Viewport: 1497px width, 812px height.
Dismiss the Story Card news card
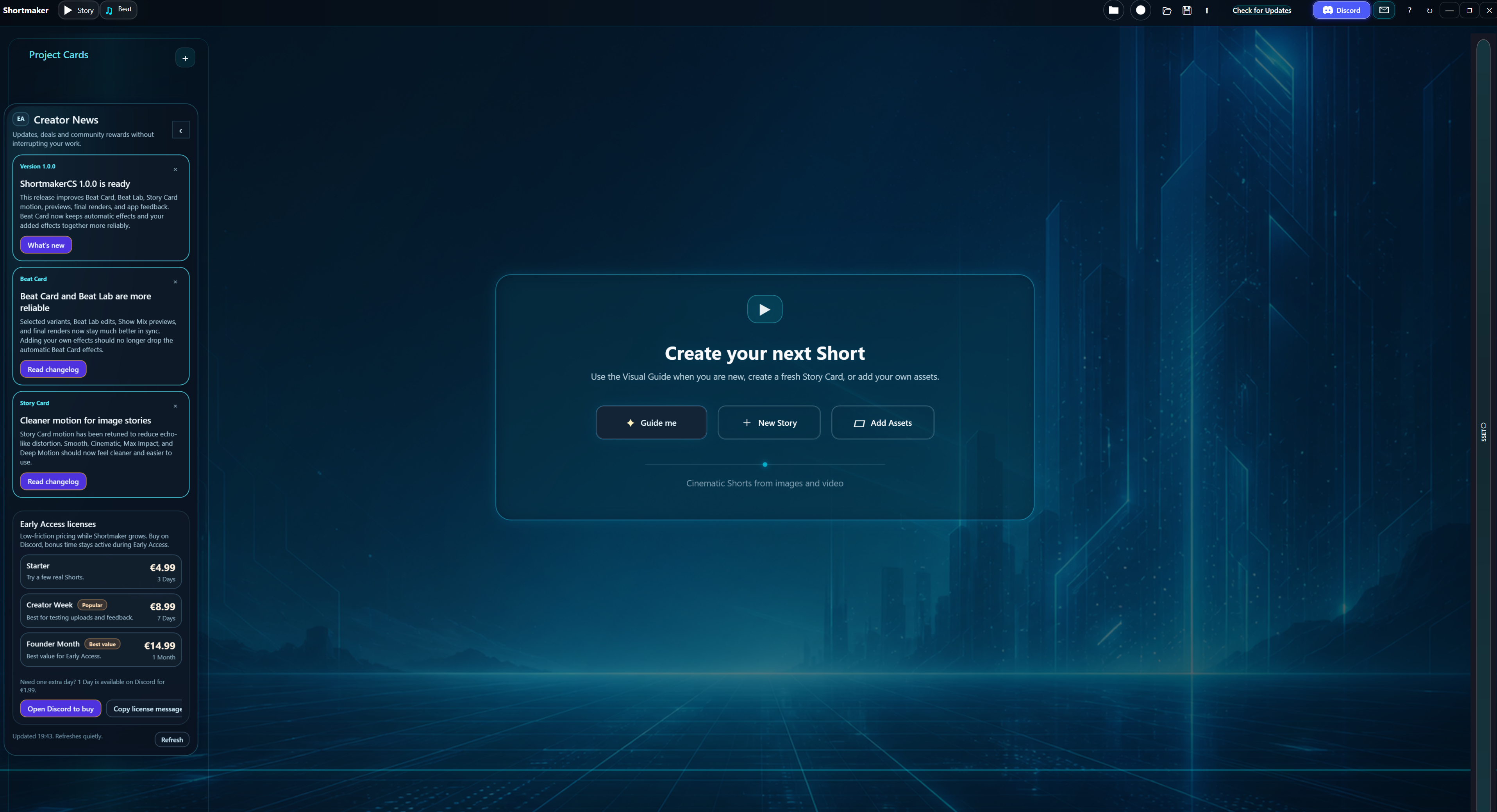(x=175, y=407)
